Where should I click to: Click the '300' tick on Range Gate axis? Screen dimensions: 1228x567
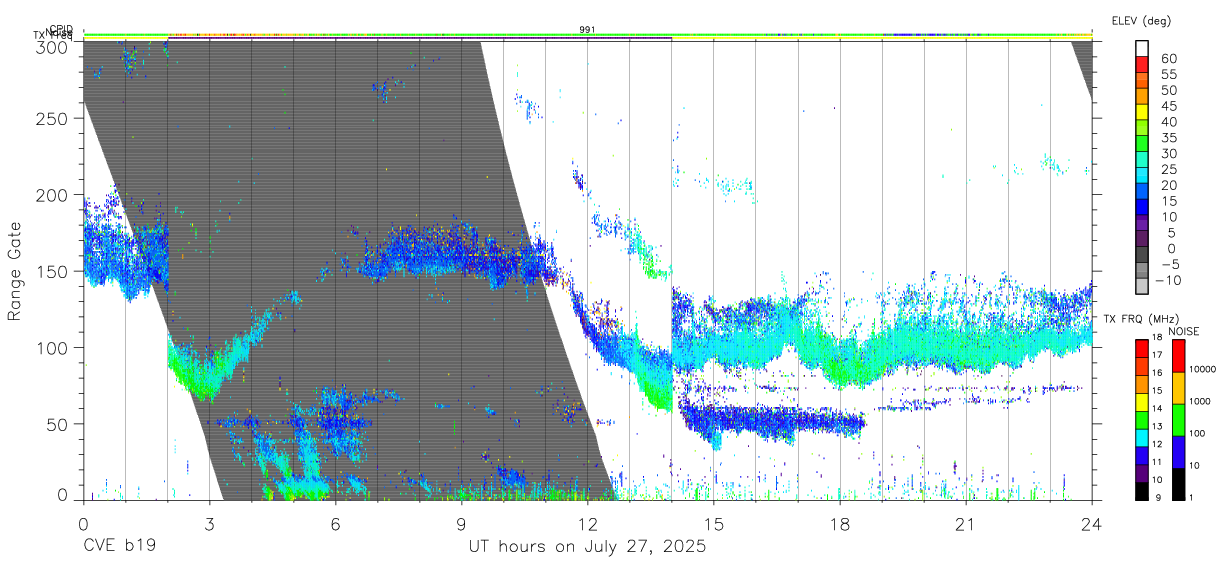(53, 47)
